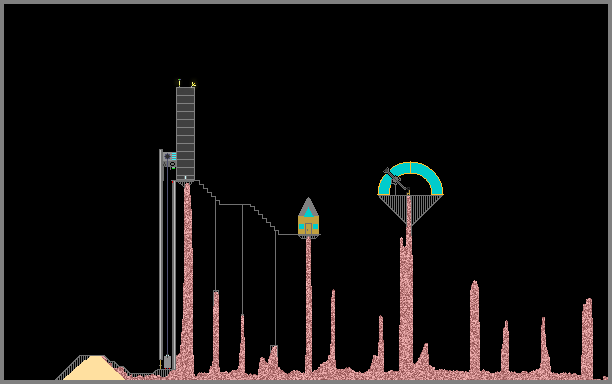Click the cyan triangular attic window
This screenshot has height=384, width=612.
pos(308,212)
